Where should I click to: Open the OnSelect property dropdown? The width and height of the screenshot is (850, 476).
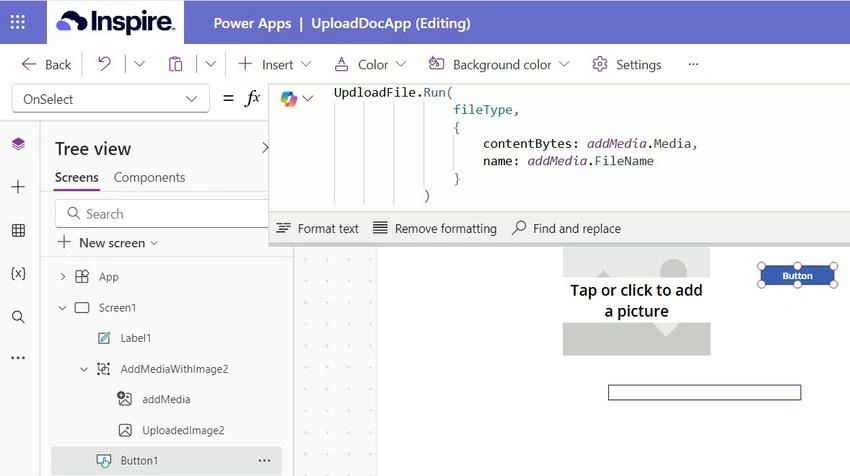pyautogui.click(x=111, y=99)
